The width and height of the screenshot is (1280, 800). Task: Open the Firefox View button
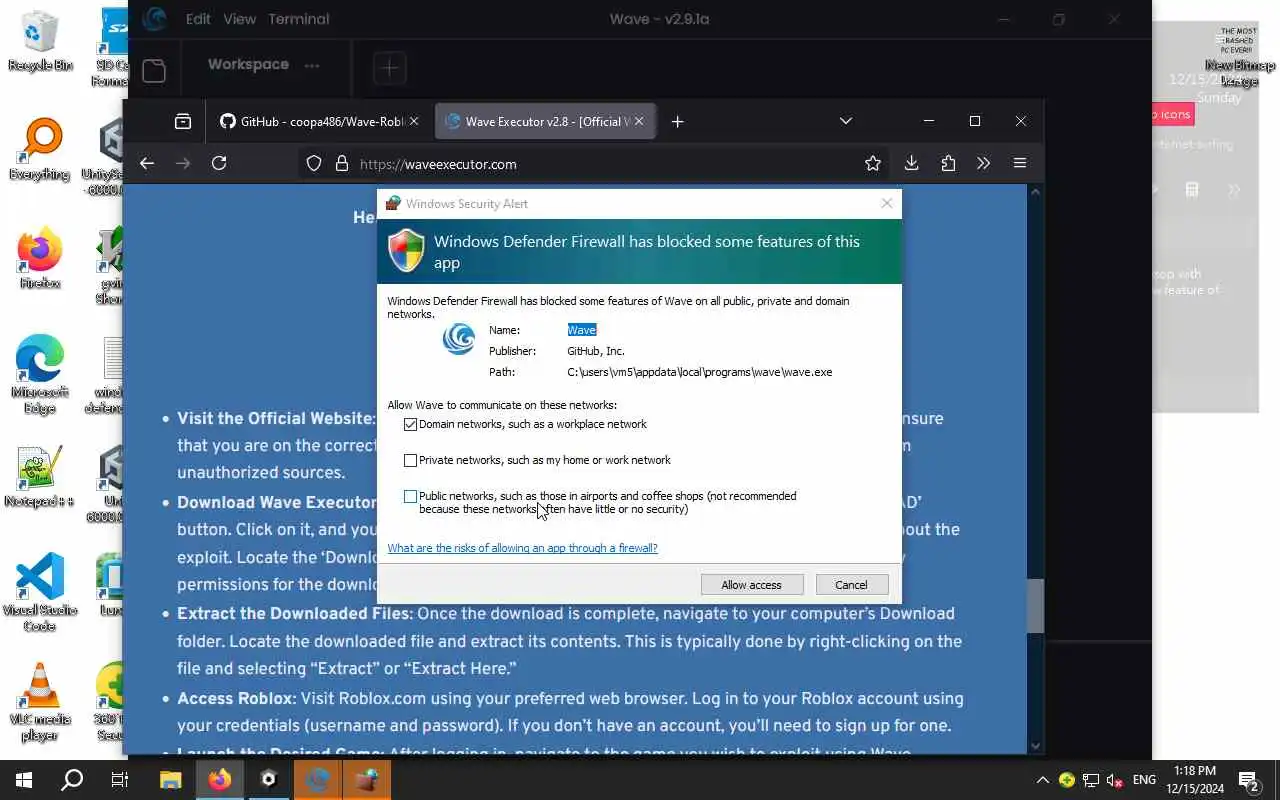click(x=182, y=121)
